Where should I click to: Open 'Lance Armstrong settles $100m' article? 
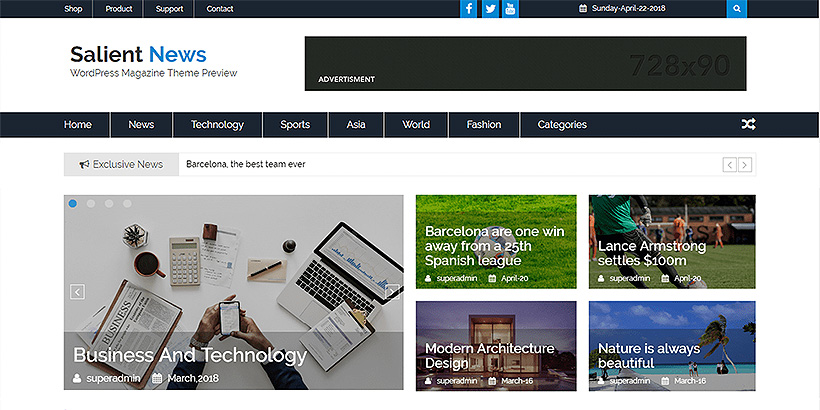(652, 253)
